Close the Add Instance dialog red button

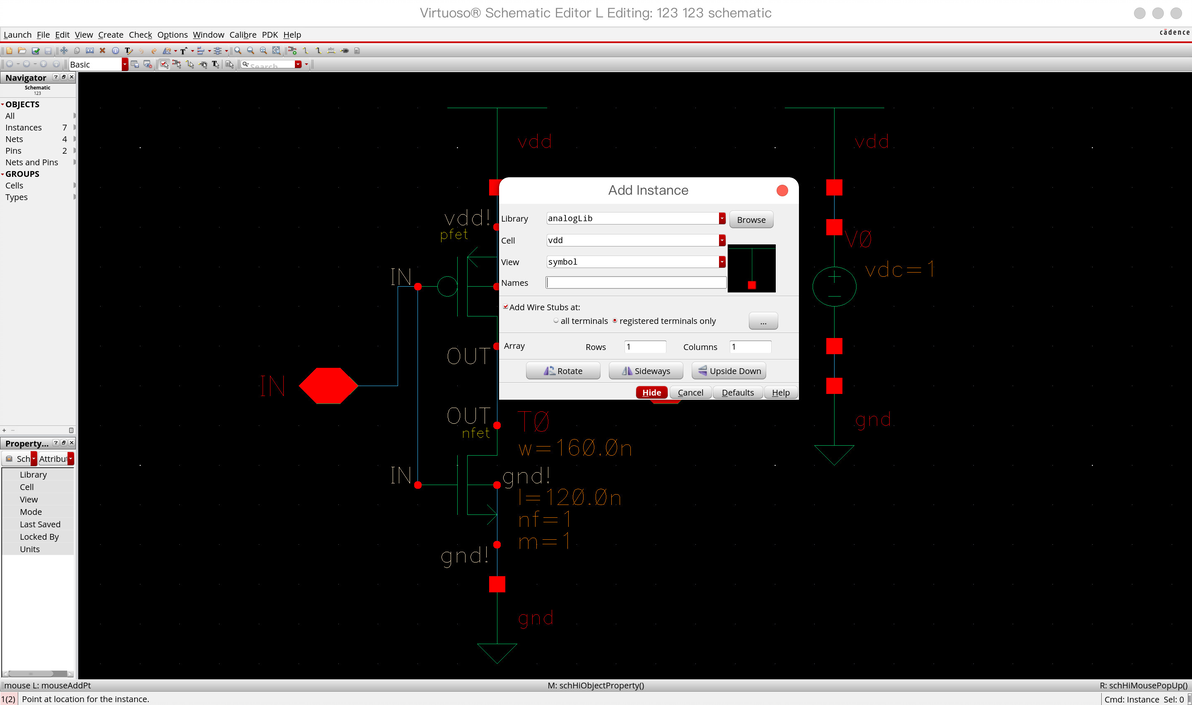click(782, 190)
